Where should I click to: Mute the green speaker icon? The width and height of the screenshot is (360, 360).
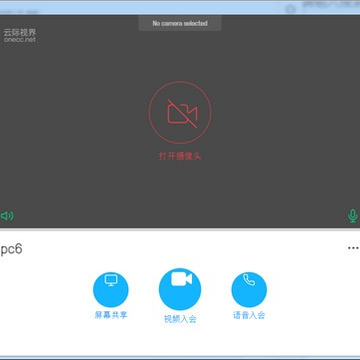click(7, 216)
